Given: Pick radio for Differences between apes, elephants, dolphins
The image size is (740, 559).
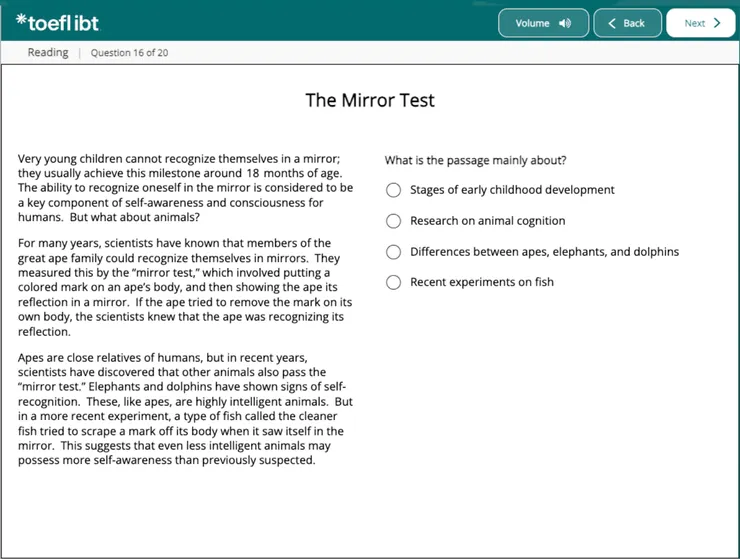Looking at the screenshot, I should tap(394, 252).
